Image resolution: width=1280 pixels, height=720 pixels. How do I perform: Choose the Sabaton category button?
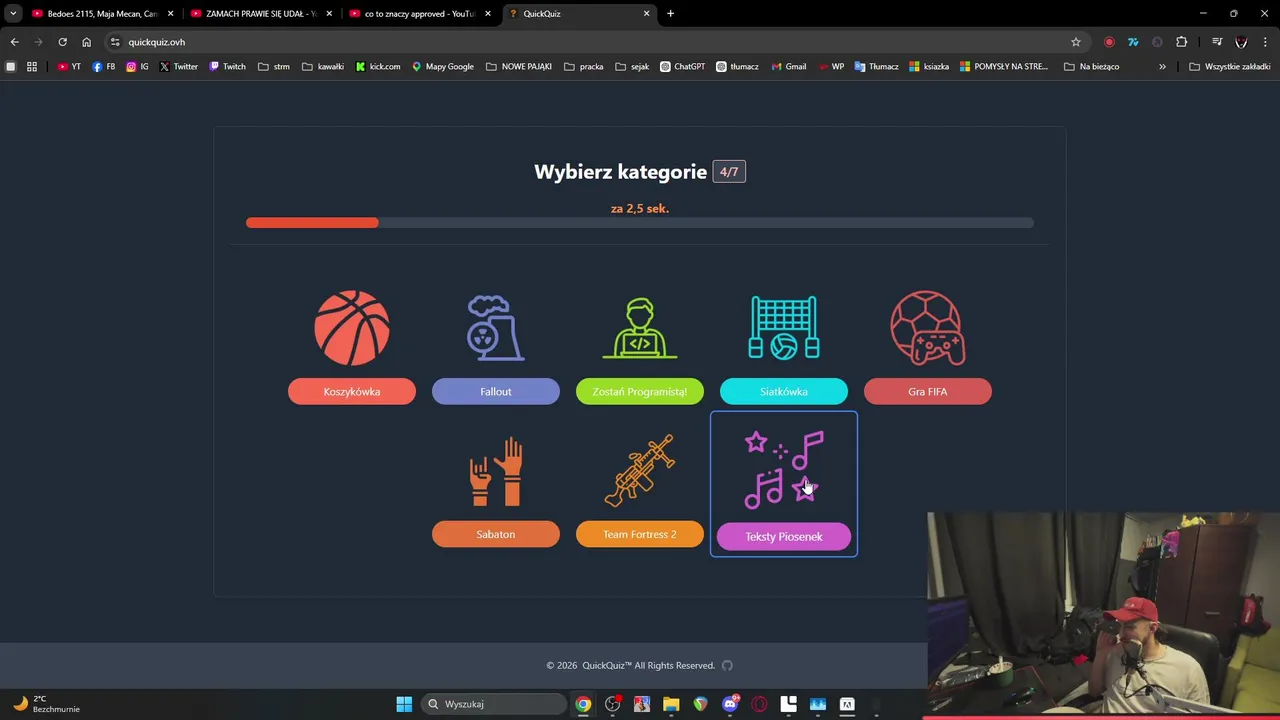(496, 534)
